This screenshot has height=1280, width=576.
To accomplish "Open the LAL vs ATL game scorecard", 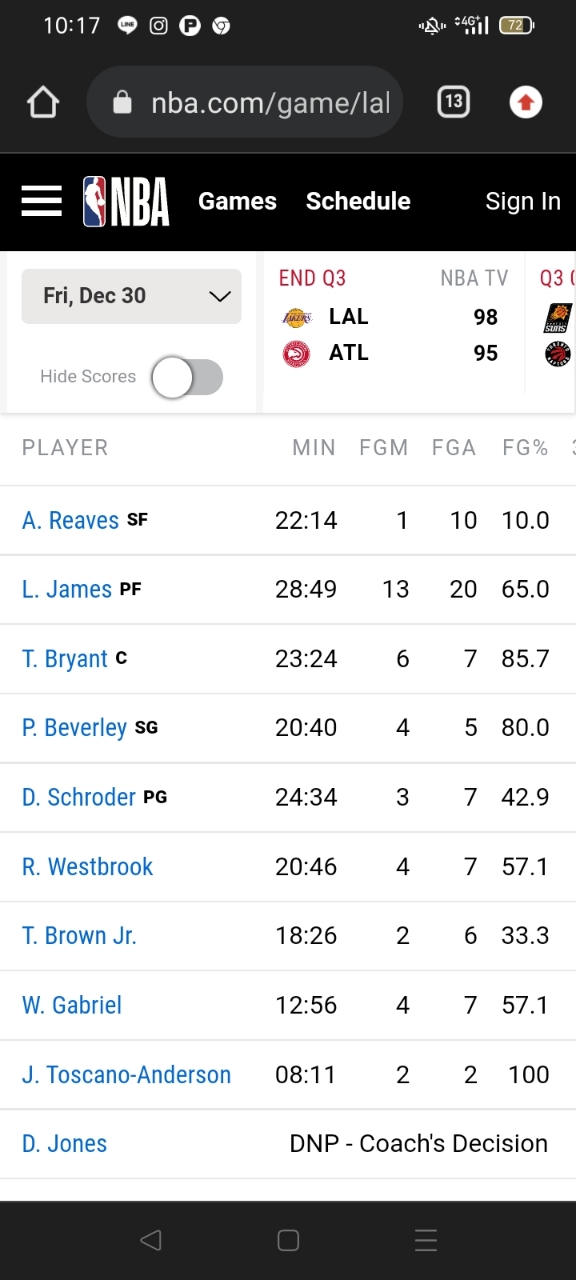I will point(393,331).
